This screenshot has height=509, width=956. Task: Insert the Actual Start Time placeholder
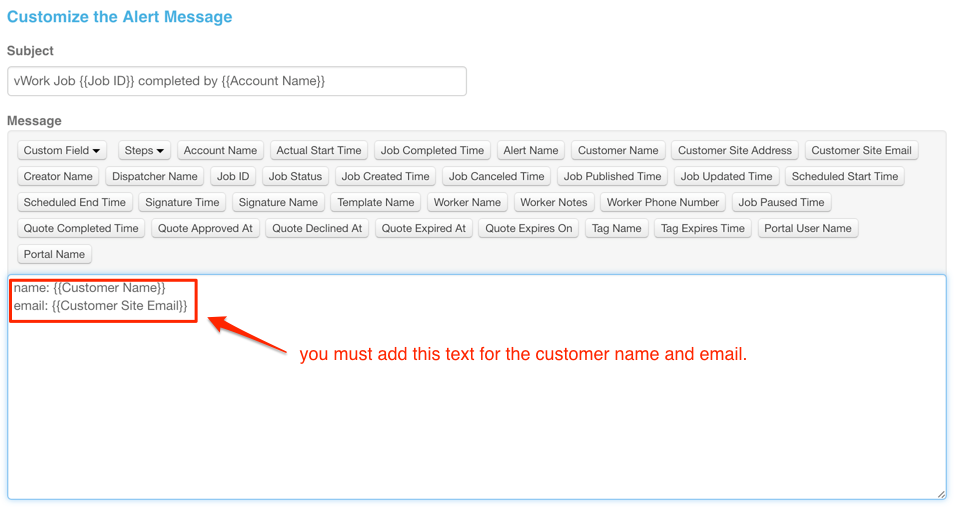point(319,151)
